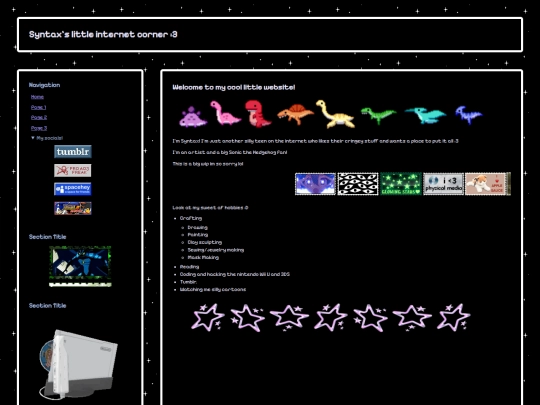Click the red T-rex pixel dinosaur
Image resolution: width=540 pixels, height=405 pixels.
pos(257,114)
